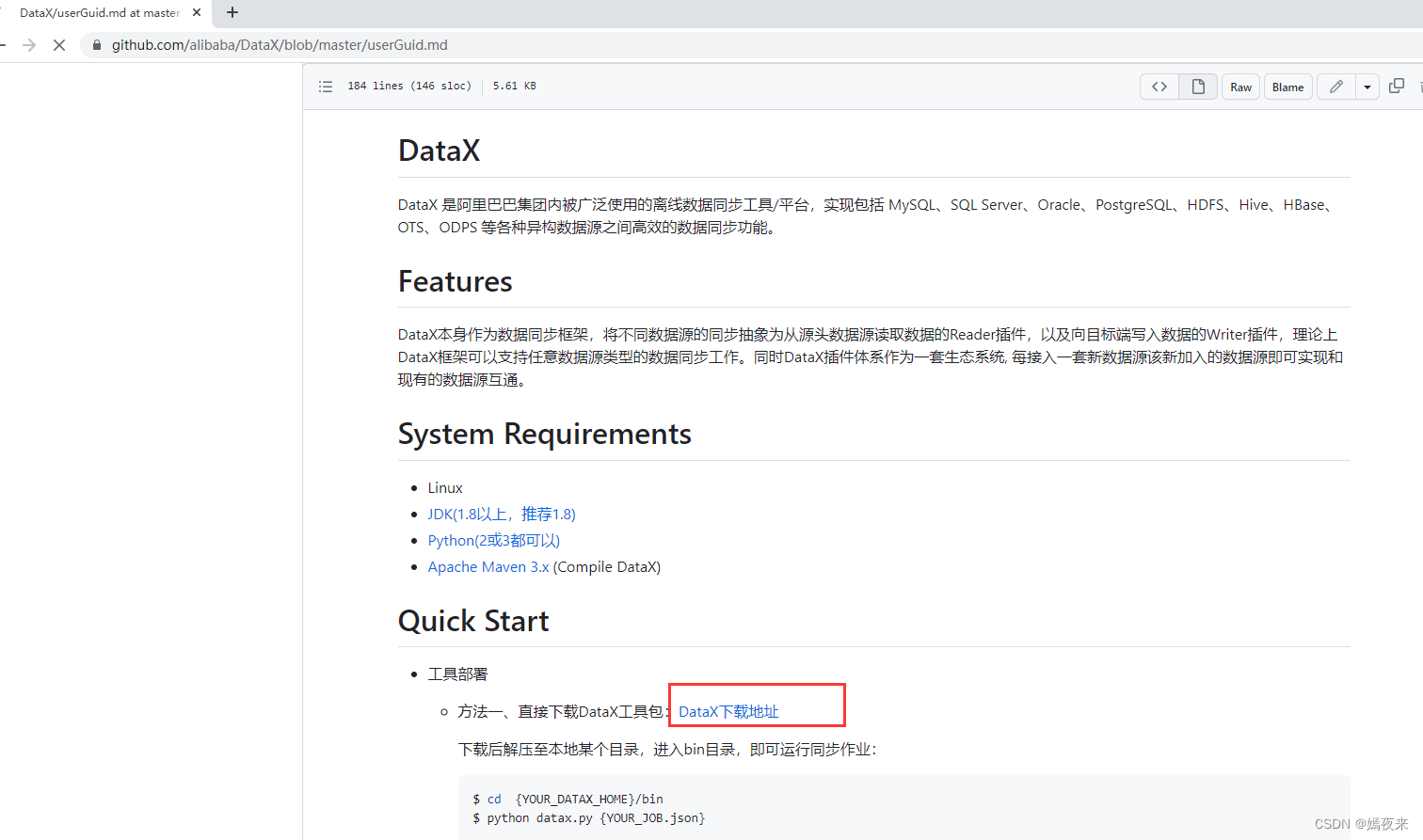Select the DataX/userGuid.md at master tab

(x=100, y=13)
